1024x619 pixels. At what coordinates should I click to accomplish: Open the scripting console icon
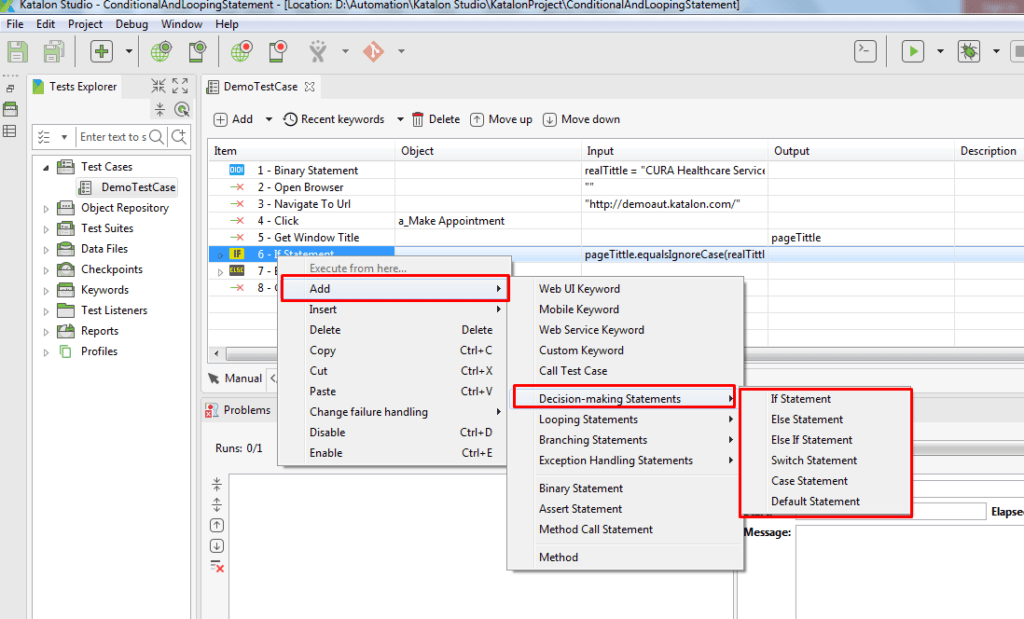(x=864, y=50)
